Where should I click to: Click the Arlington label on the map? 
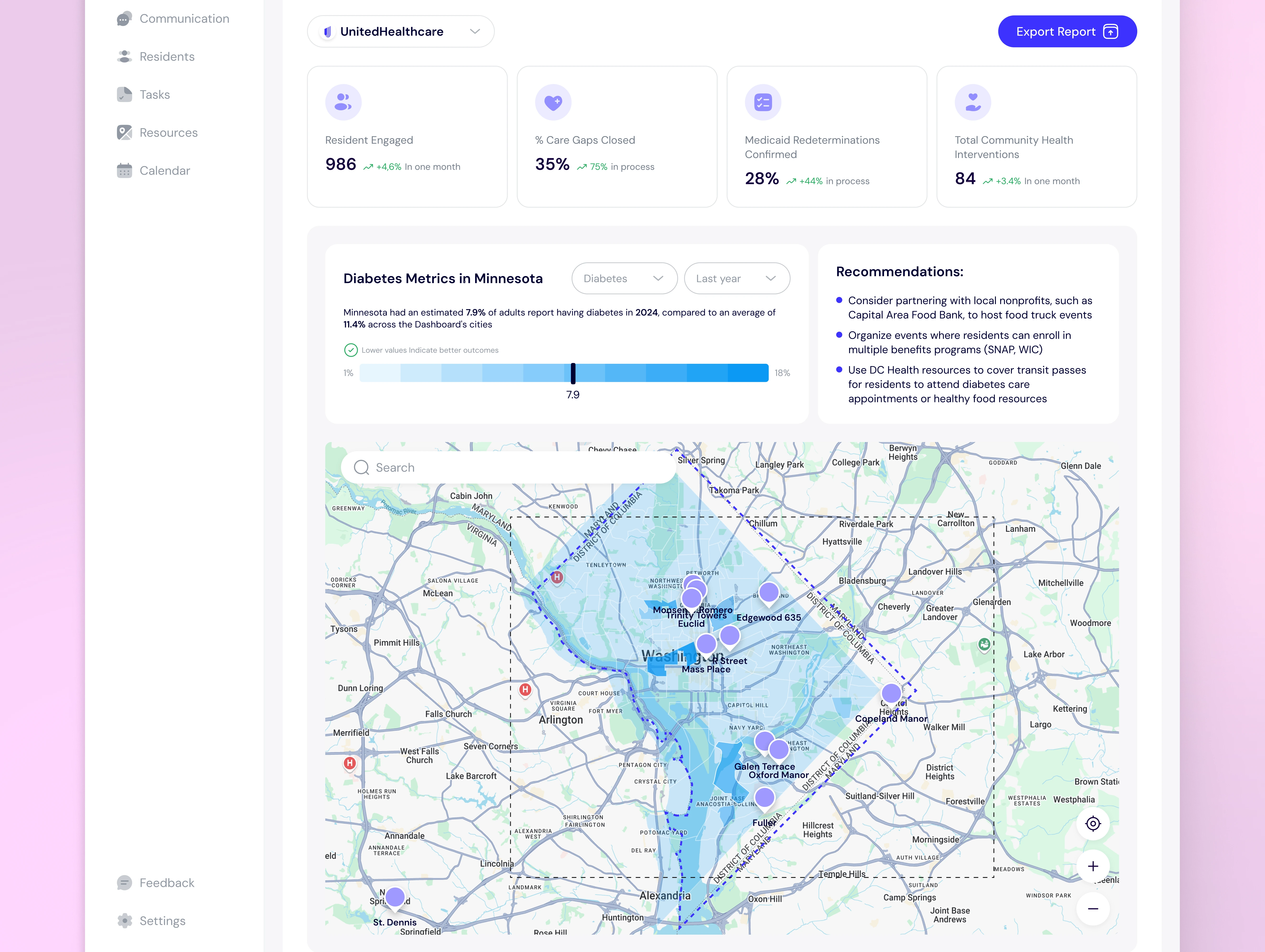click(x=561, y=720)
